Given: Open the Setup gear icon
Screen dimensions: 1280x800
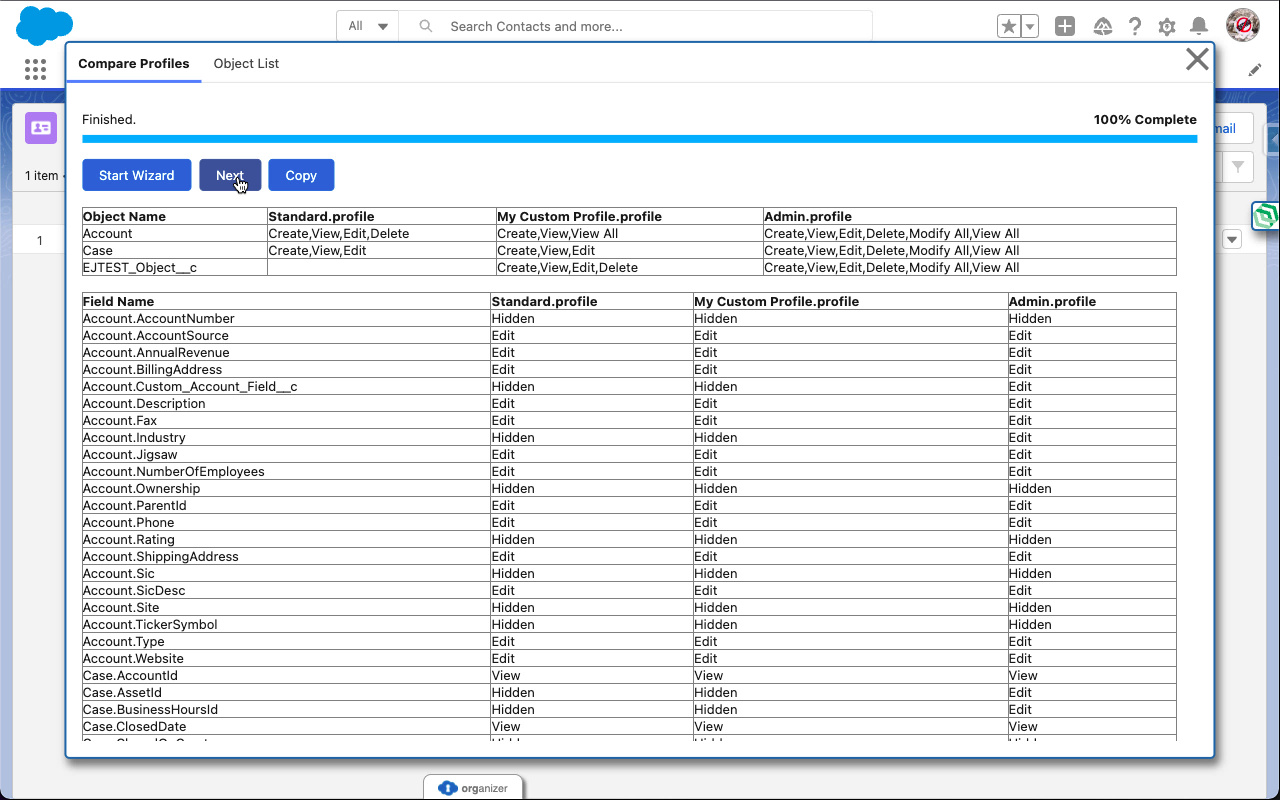Looking at the screenshot, I should [x=1167, y=27].
